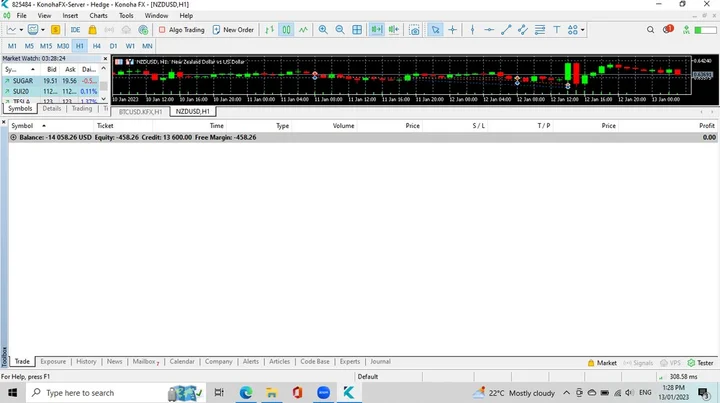Viewport: 720px width, 403px height.
Task: Open the MetaEditor IDE icon
Action: [x=75, y=30]
